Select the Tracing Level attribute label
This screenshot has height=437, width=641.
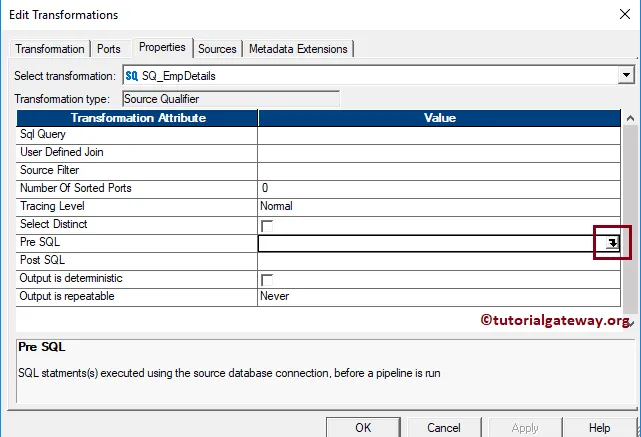(x=52, y=206)
